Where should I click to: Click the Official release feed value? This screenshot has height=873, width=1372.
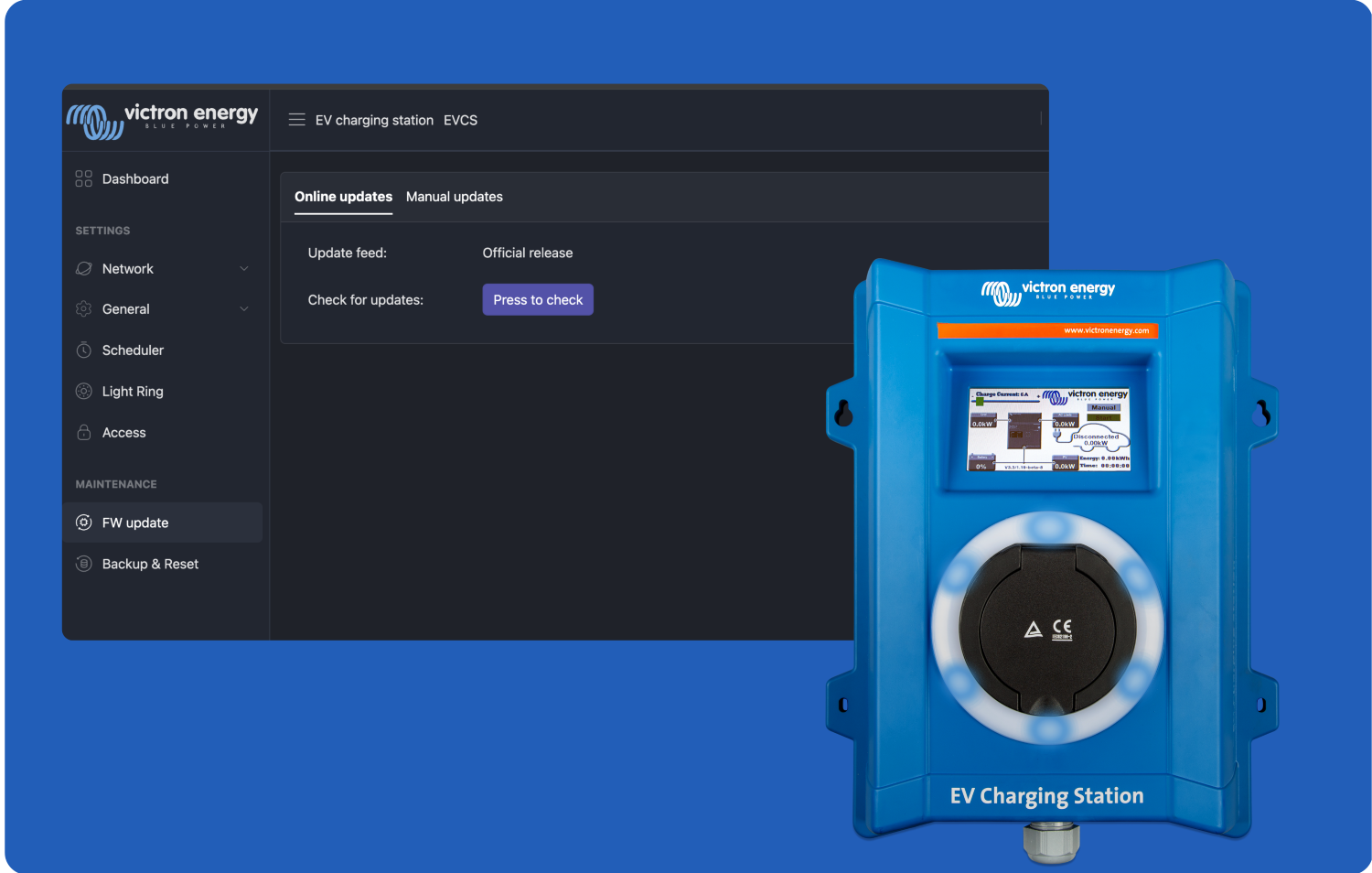[x=528, y=253]
